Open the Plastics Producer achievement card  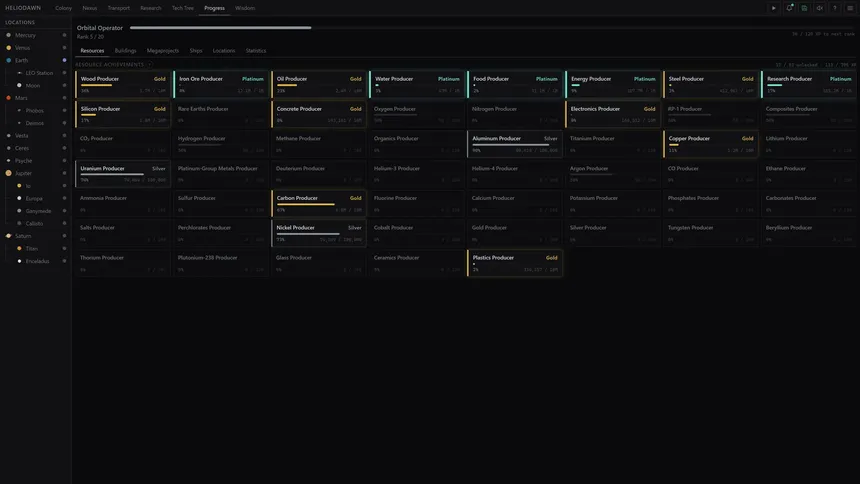515,263
